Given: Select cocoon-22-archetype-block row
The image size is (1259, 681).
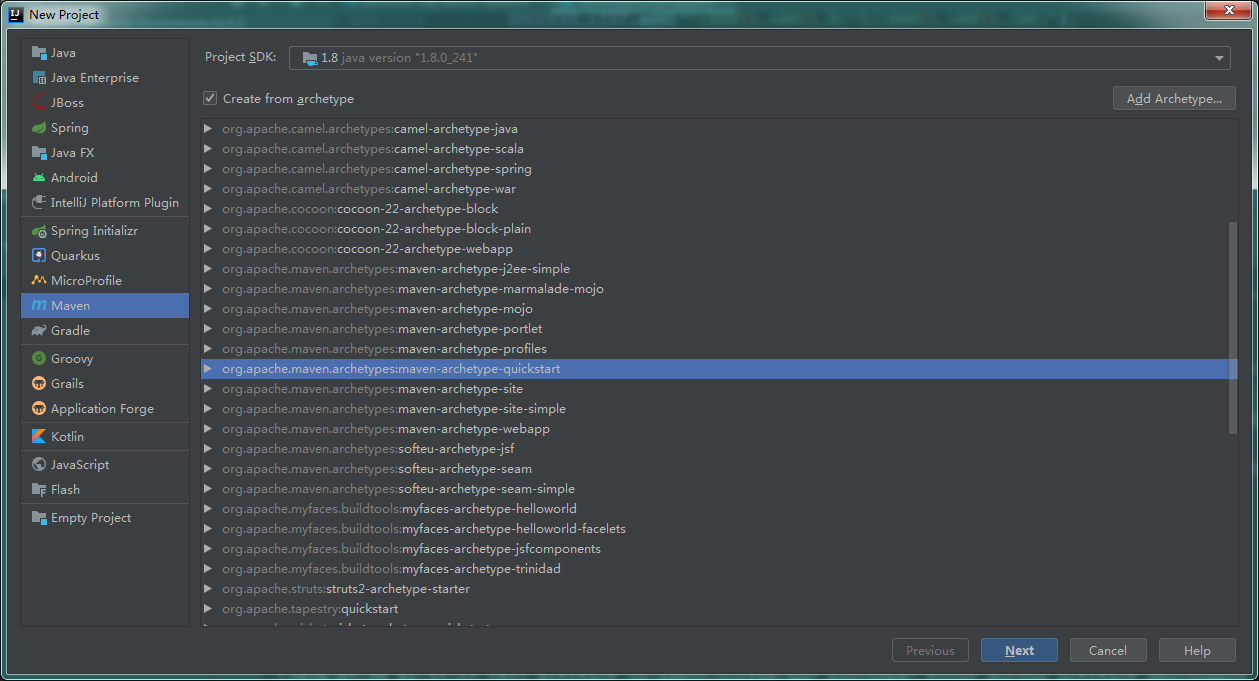Looking at the screenshot, I should click(x=719, y=209).
